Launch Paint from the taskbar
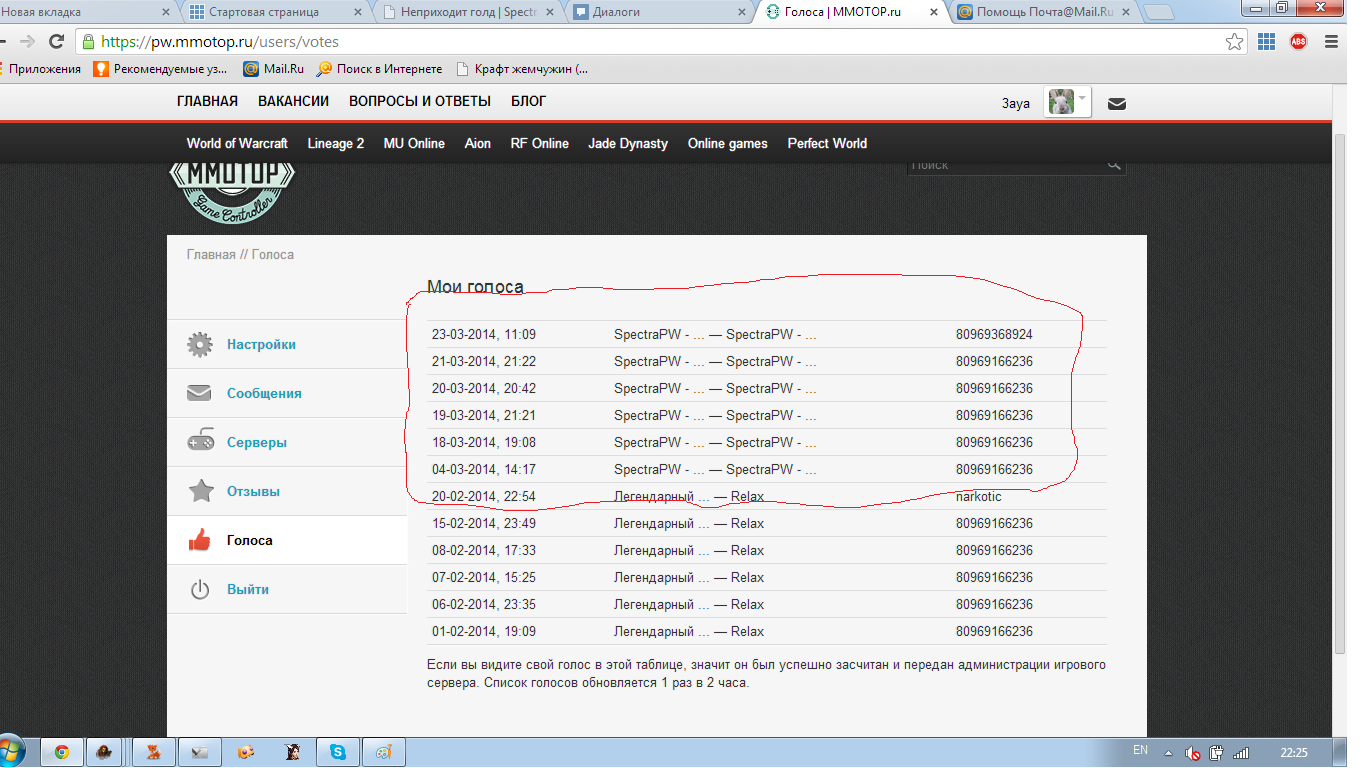This screenshot has width=1366, height=768. [x=384, y=752]
